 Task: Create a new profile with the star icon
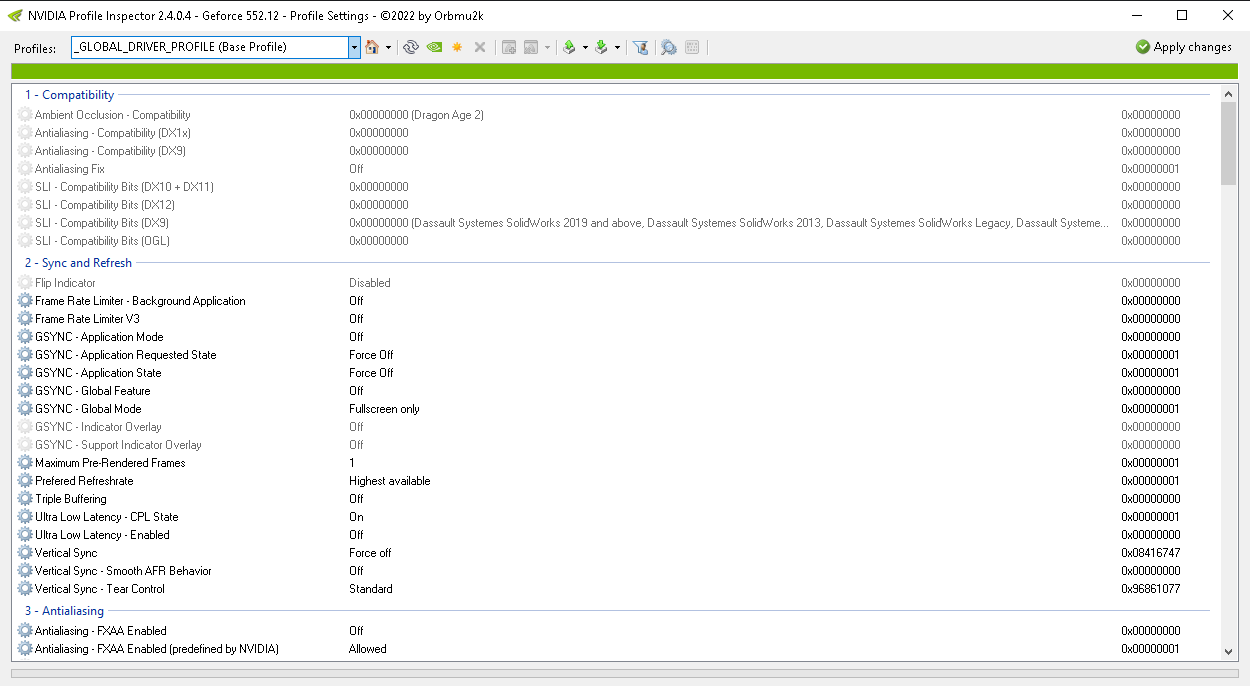tap(457, 47)
